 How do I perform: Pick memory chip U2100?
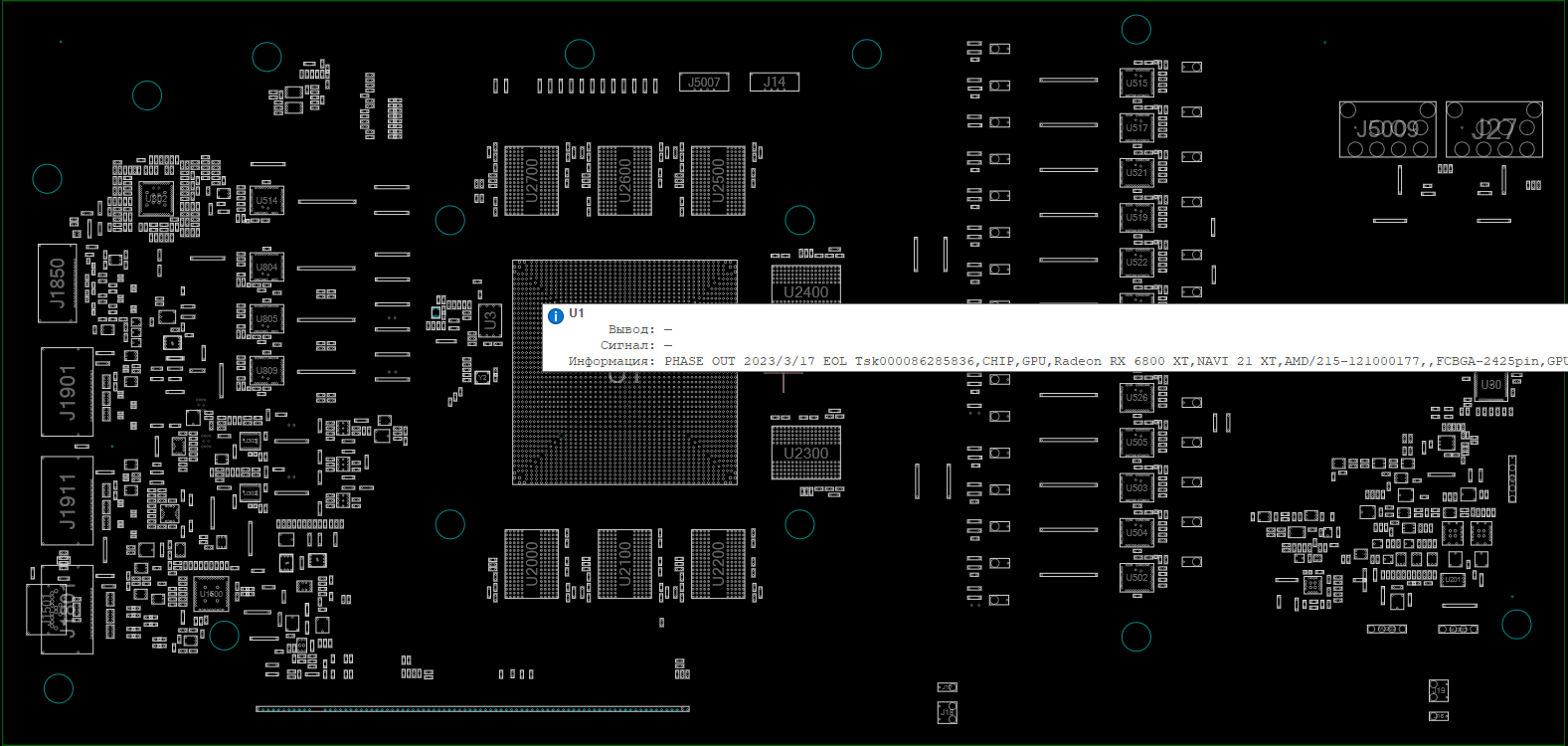tap(624, 564)
